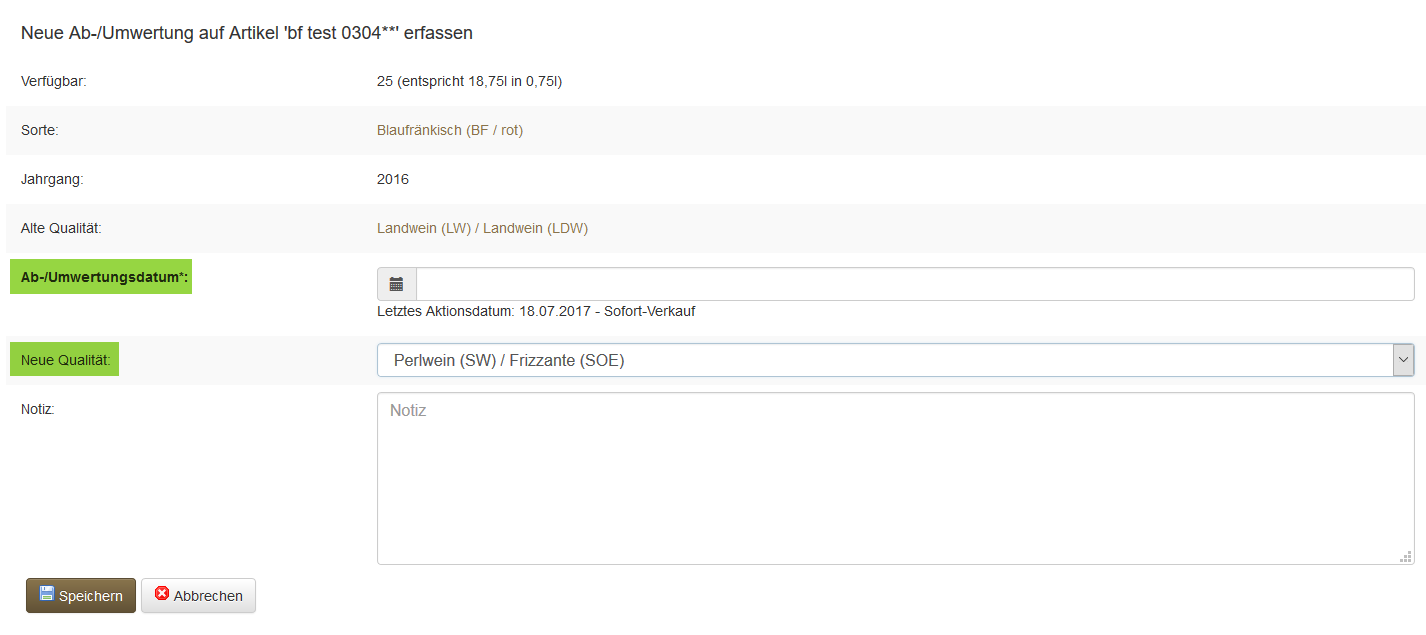Viewport: 1426px width, 635px height.
Task: Click the green Ab-/Umwertungsdatum label
Action: [100, 278]
